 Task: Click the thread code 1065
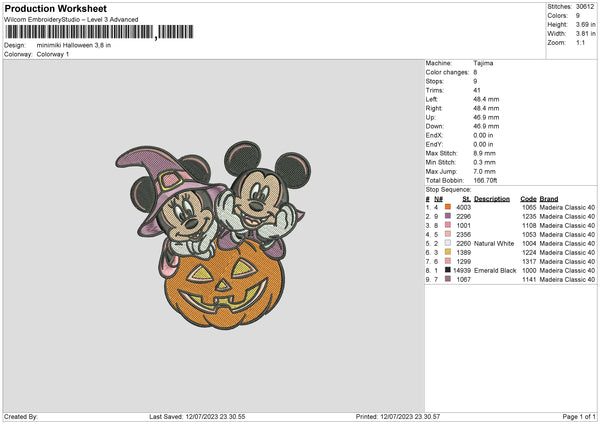click(x=529, y=207)
